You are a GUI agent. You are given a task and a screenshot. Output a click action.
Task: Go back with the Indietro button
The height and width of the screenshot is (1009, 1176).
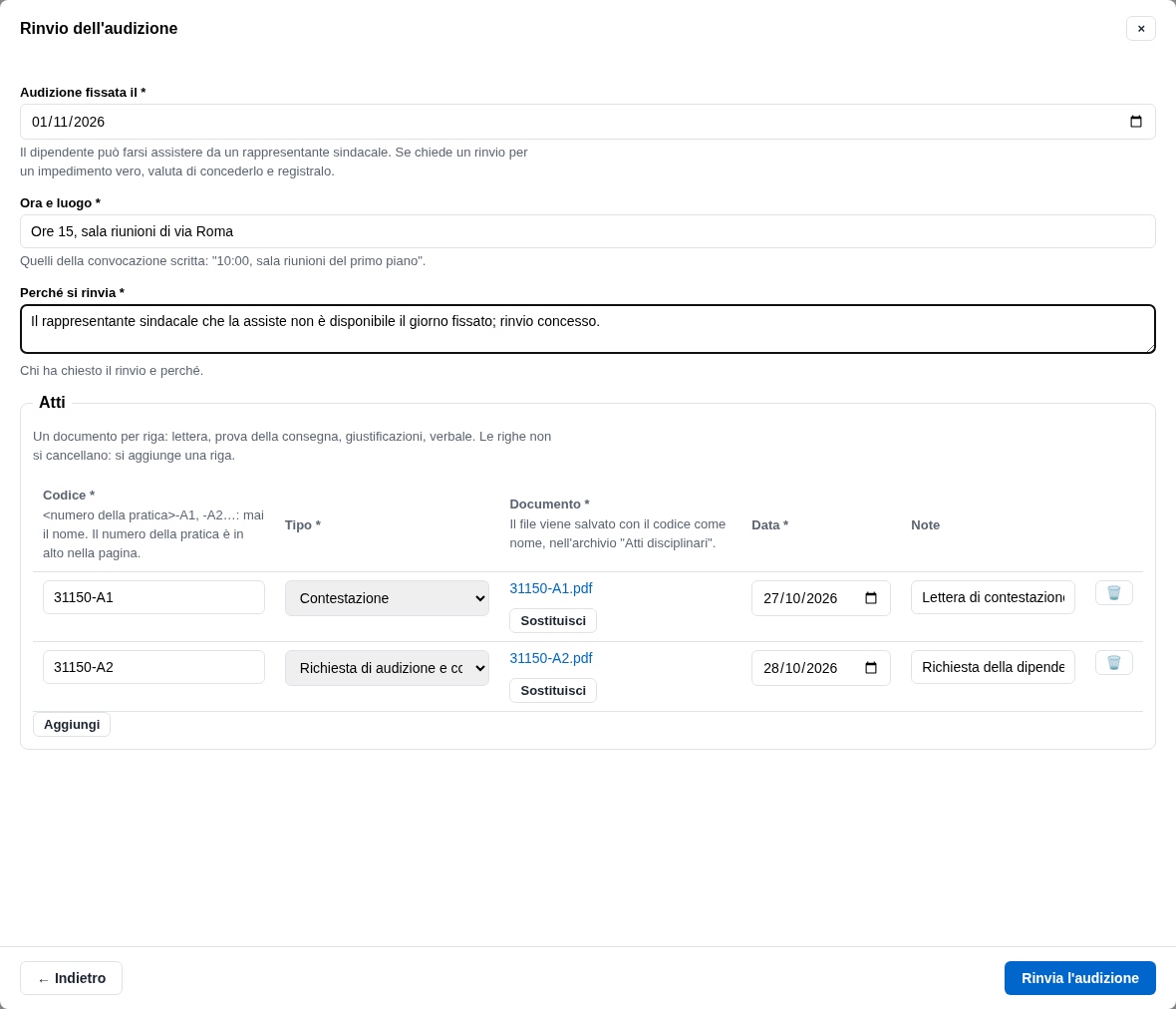(71, 978)
